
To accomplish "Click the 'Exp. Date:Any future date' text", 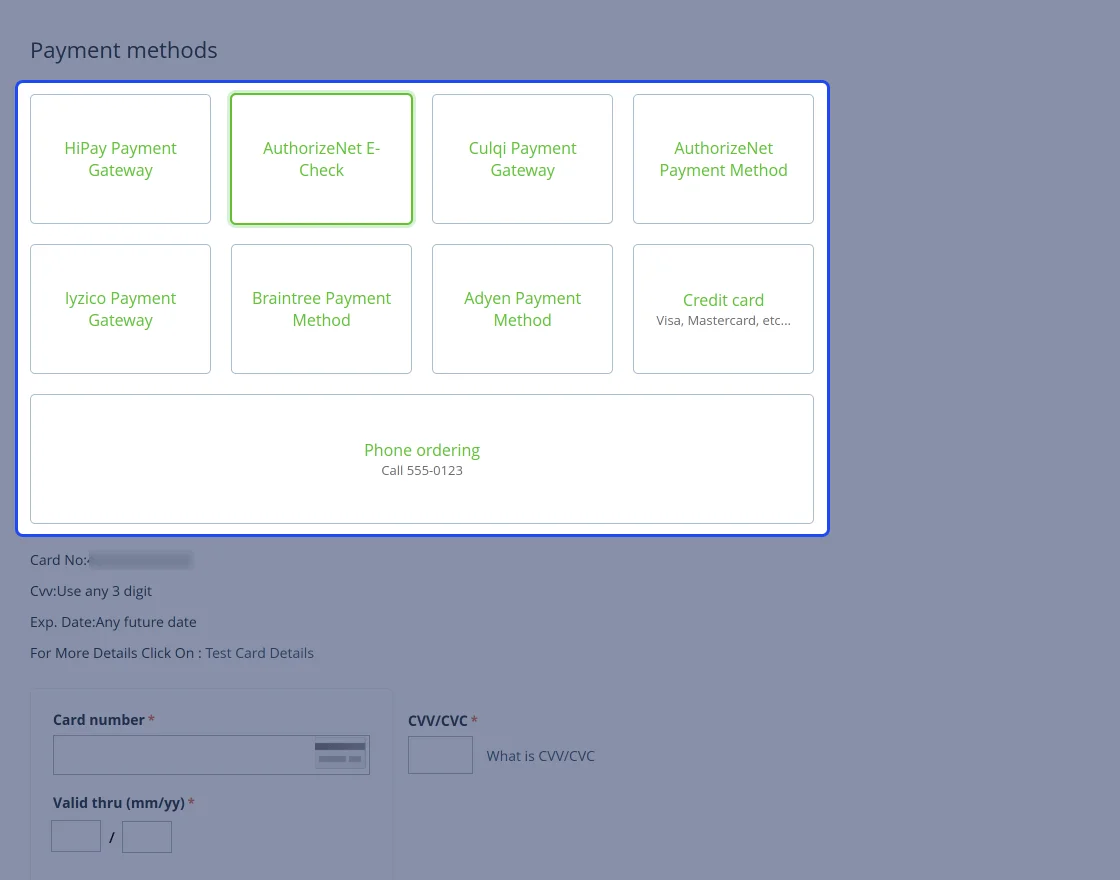I will pyautogui.click(x=113, y=622).
